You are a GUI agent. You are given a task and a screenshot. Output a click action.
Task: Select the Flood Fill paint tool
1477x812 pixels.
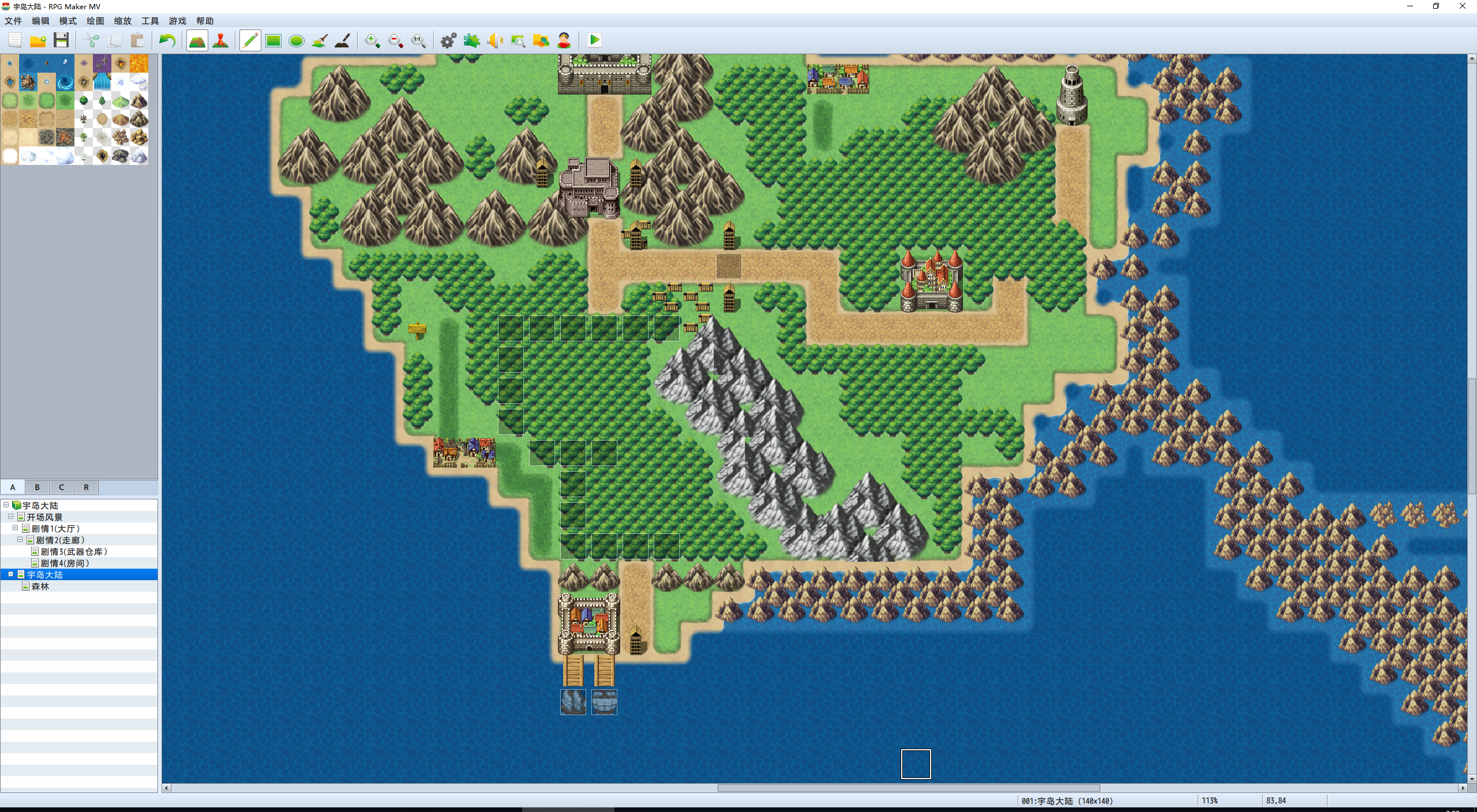(320, 40)
